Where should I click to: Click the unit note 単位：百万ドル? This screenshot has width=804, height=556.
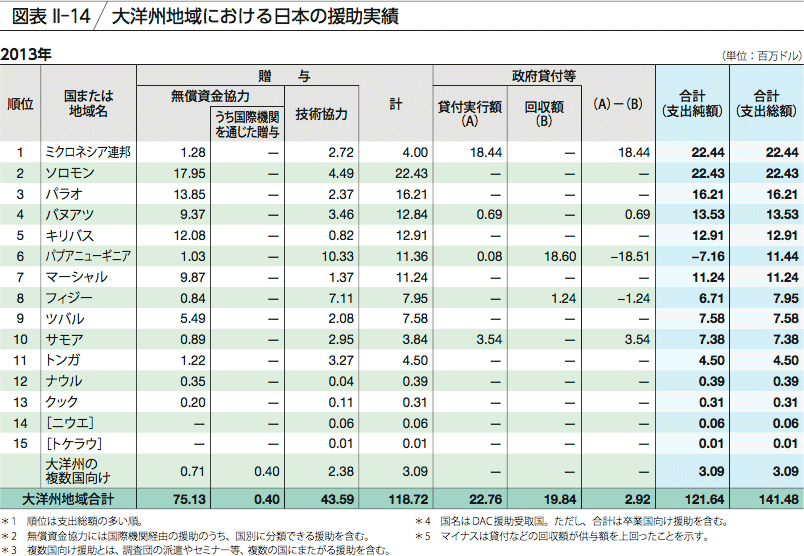point(761,56)
